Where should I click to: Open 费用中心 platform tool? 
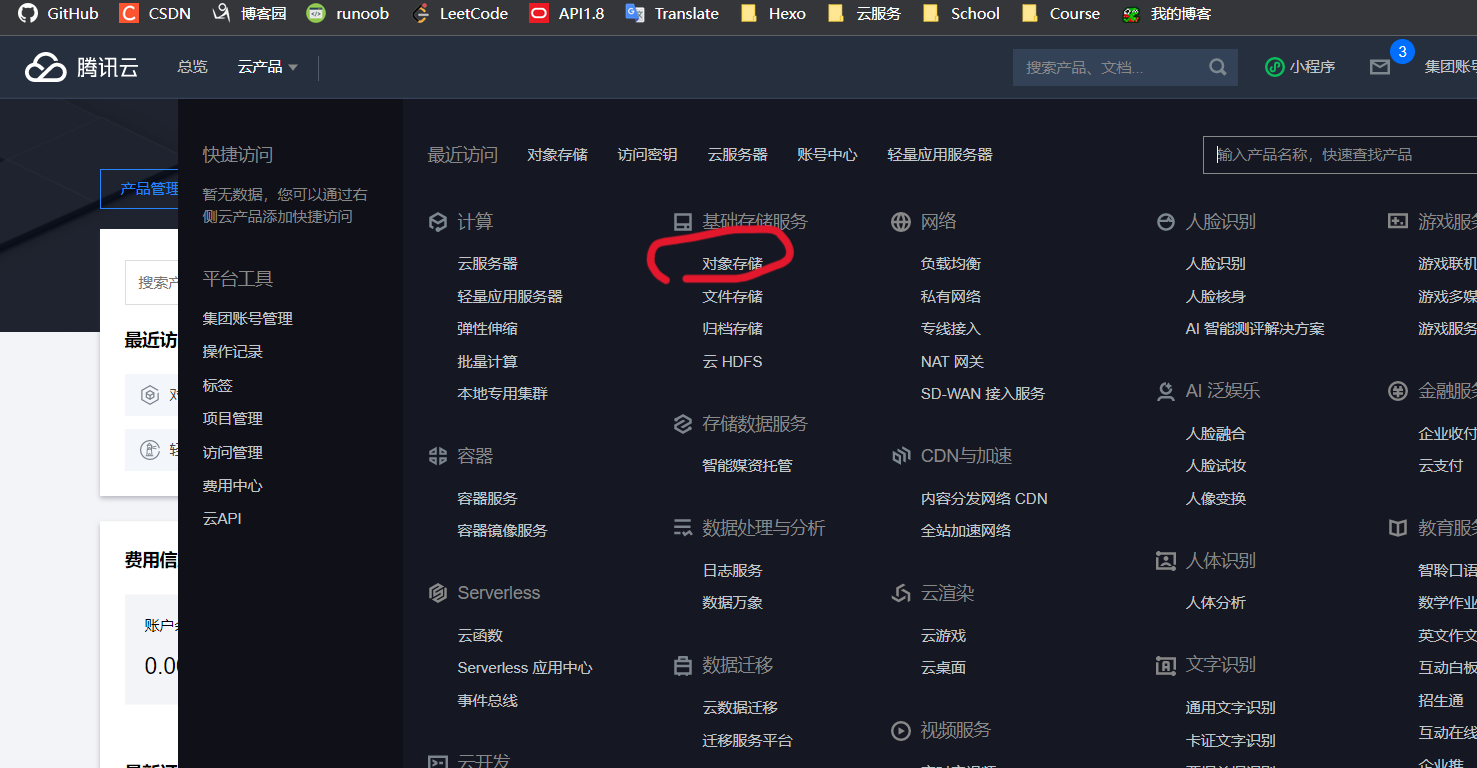232,486
